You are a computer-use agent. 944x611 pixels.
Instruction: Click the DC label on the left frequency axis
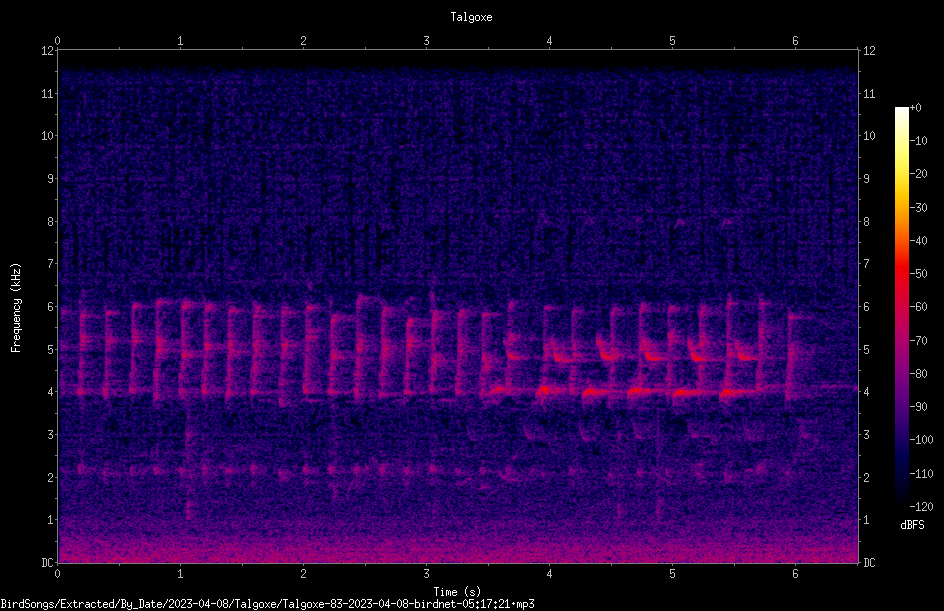47,562
